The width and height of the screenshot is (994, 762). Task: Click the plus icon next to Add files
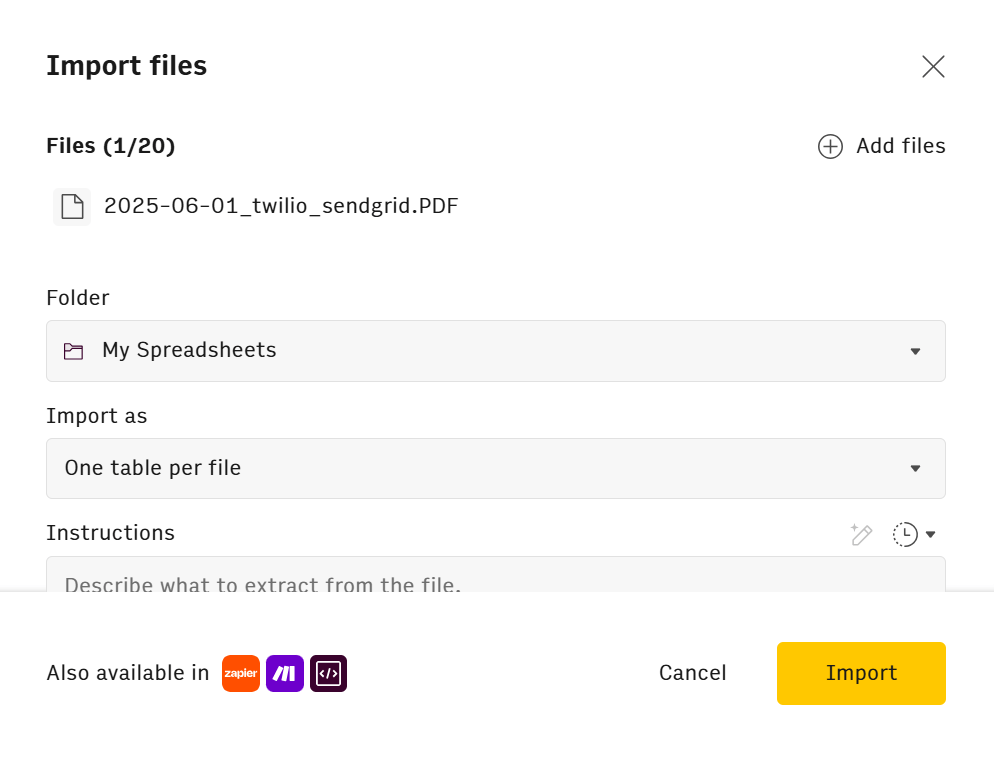[830, 146]
